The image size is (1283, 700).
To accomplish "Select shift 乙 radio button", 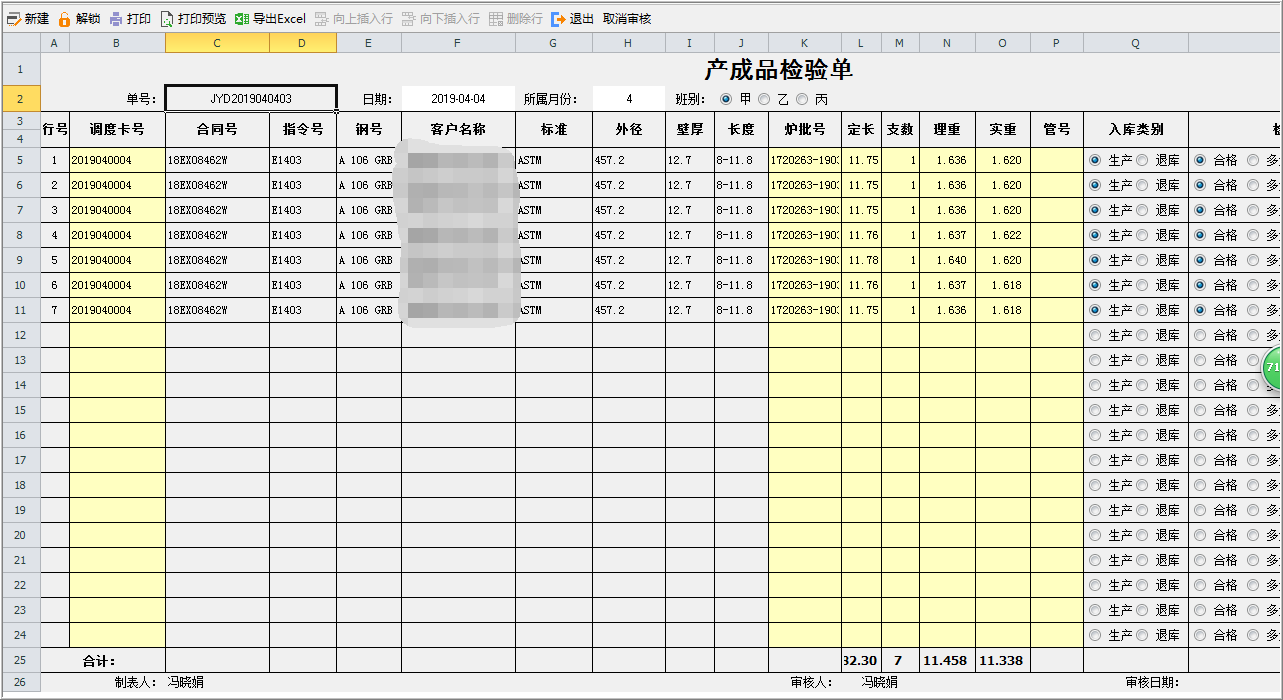I will [x=764, y=99].
